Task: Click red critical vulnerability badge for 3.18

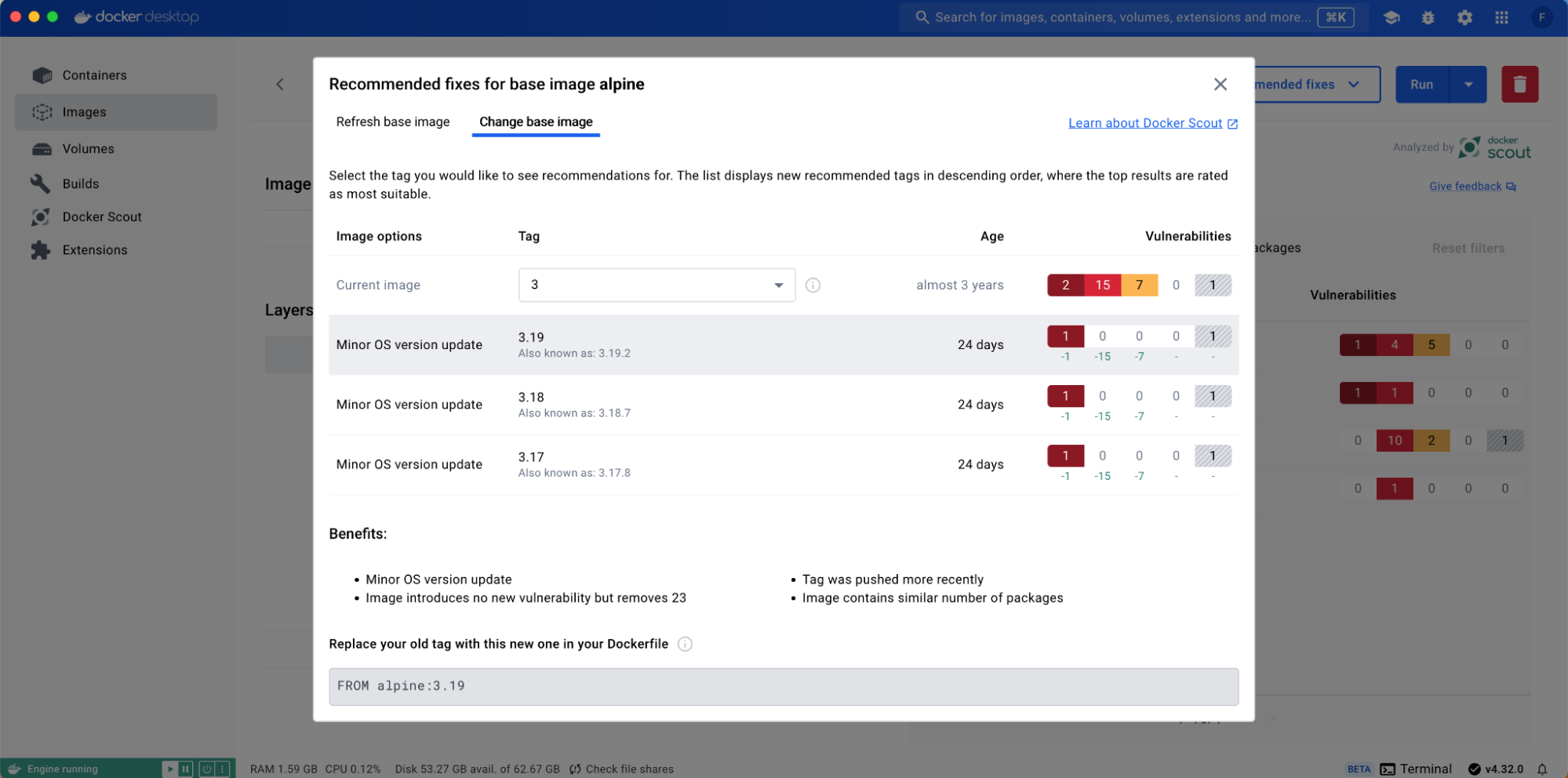Action: tap(1065, 396)
